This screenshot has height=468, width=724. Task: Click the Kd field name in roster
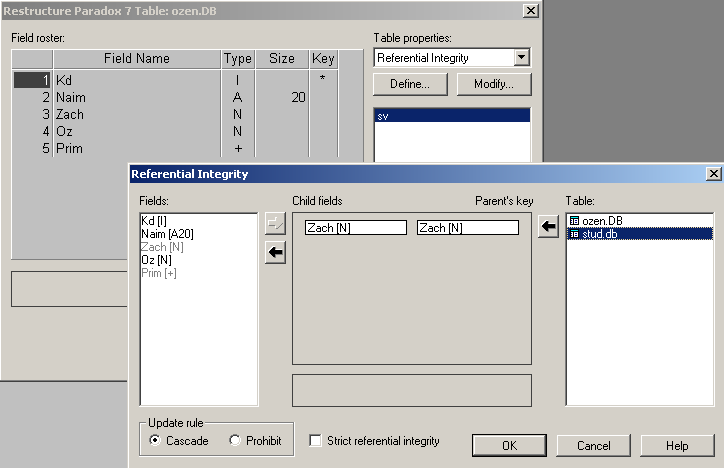pos(64,80)
